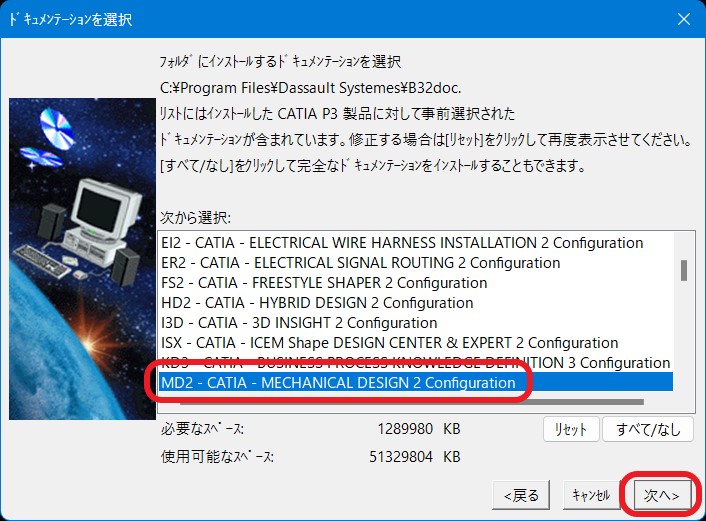Image resolution: width=706 pixels, height=521 pixels.
Task: Click the 次へ> next button
Action: click(x=661, y=495)
